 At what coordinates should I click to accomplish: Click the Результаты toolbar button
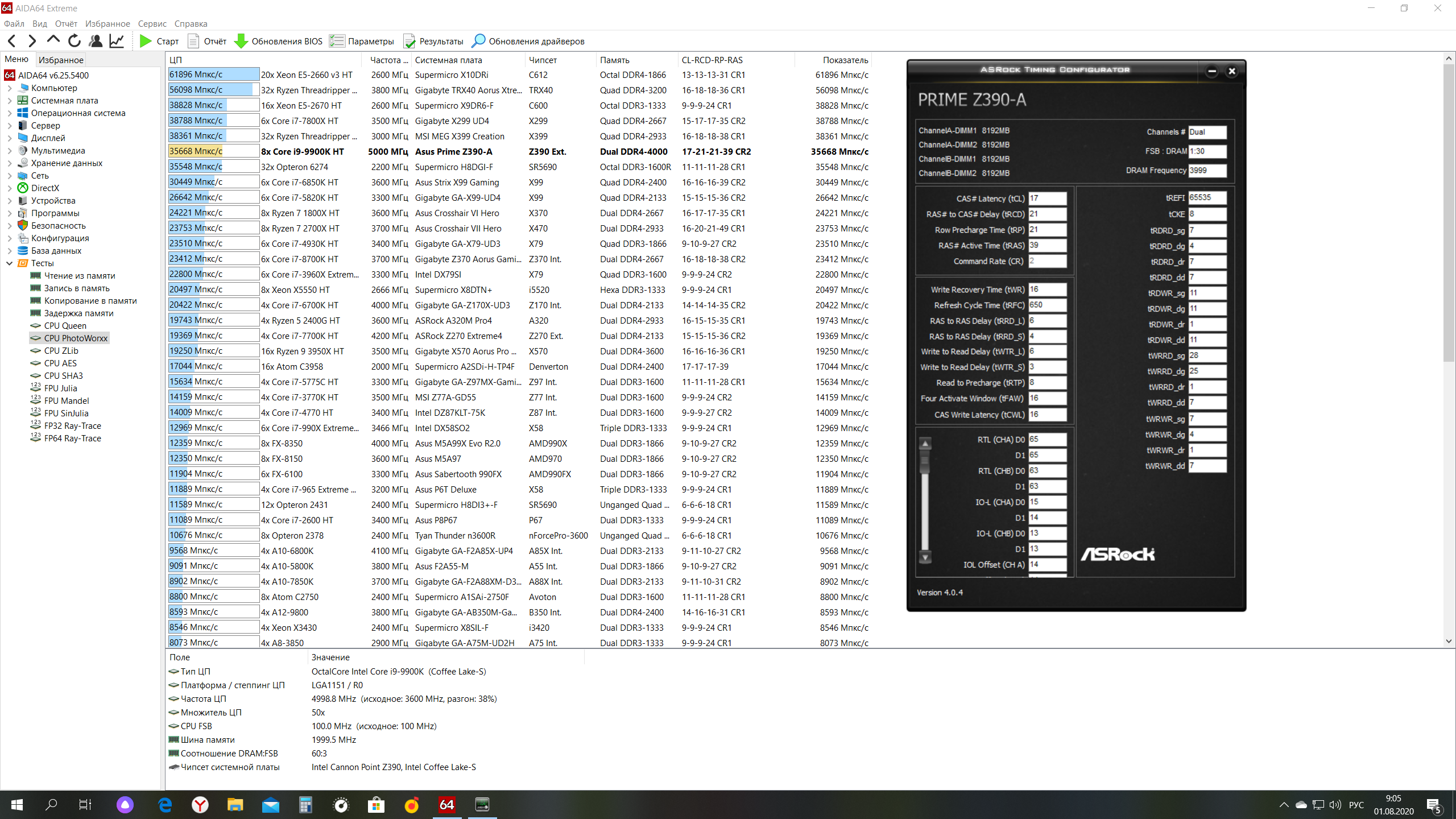click(433, 41)
